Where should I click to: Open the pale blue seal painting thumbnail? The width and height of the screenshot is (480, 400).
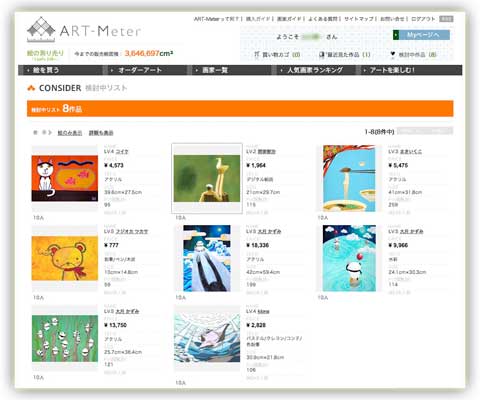pos(207,338)
